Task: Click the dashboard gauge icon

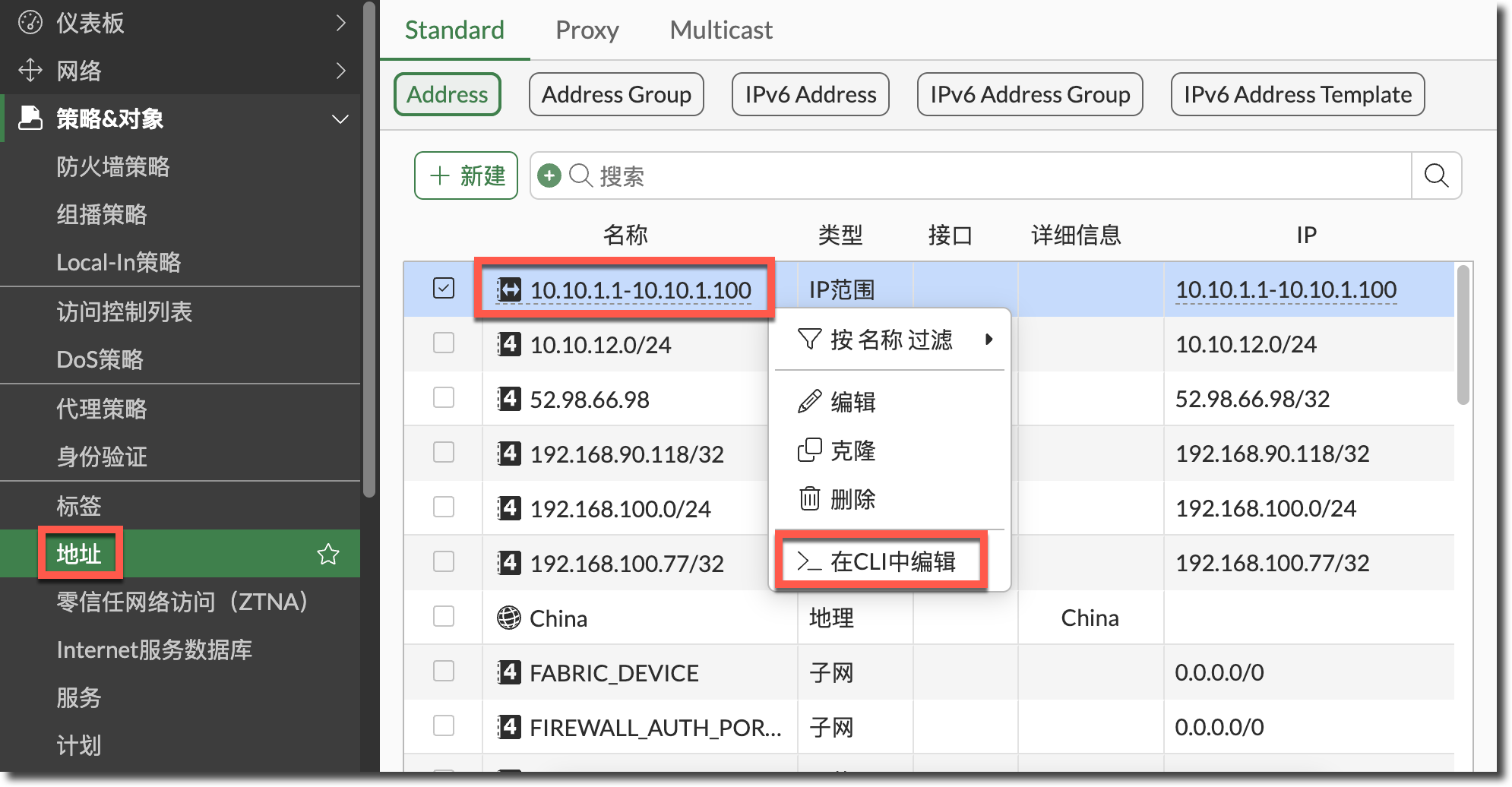Action: click(30, 23)
